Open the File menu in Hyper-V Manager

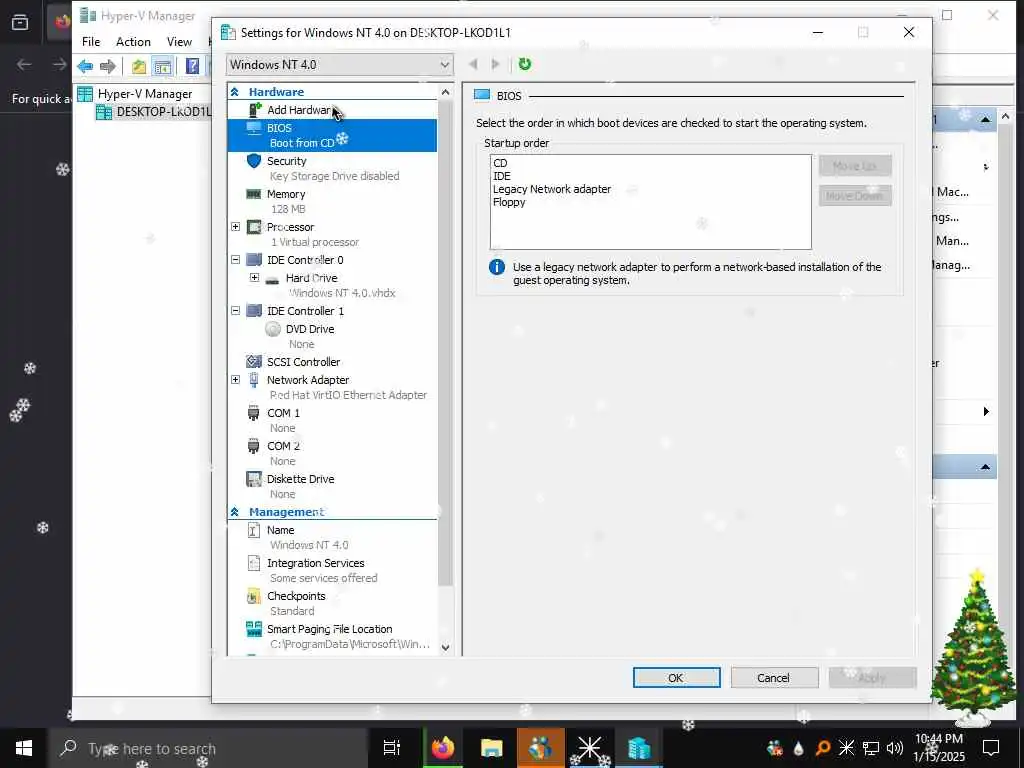(91, 42)
